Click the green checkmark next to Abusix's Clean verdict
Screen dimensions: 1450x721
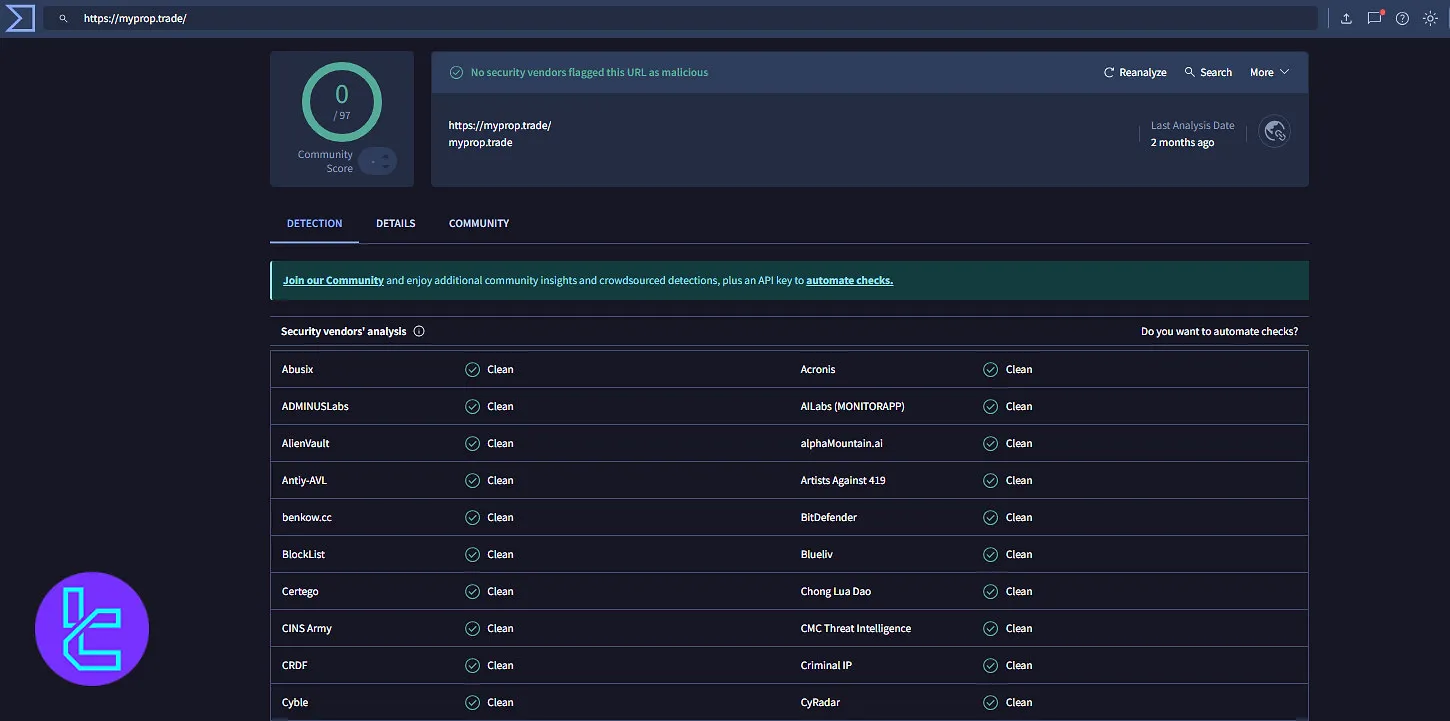click(x=471, y=369)
